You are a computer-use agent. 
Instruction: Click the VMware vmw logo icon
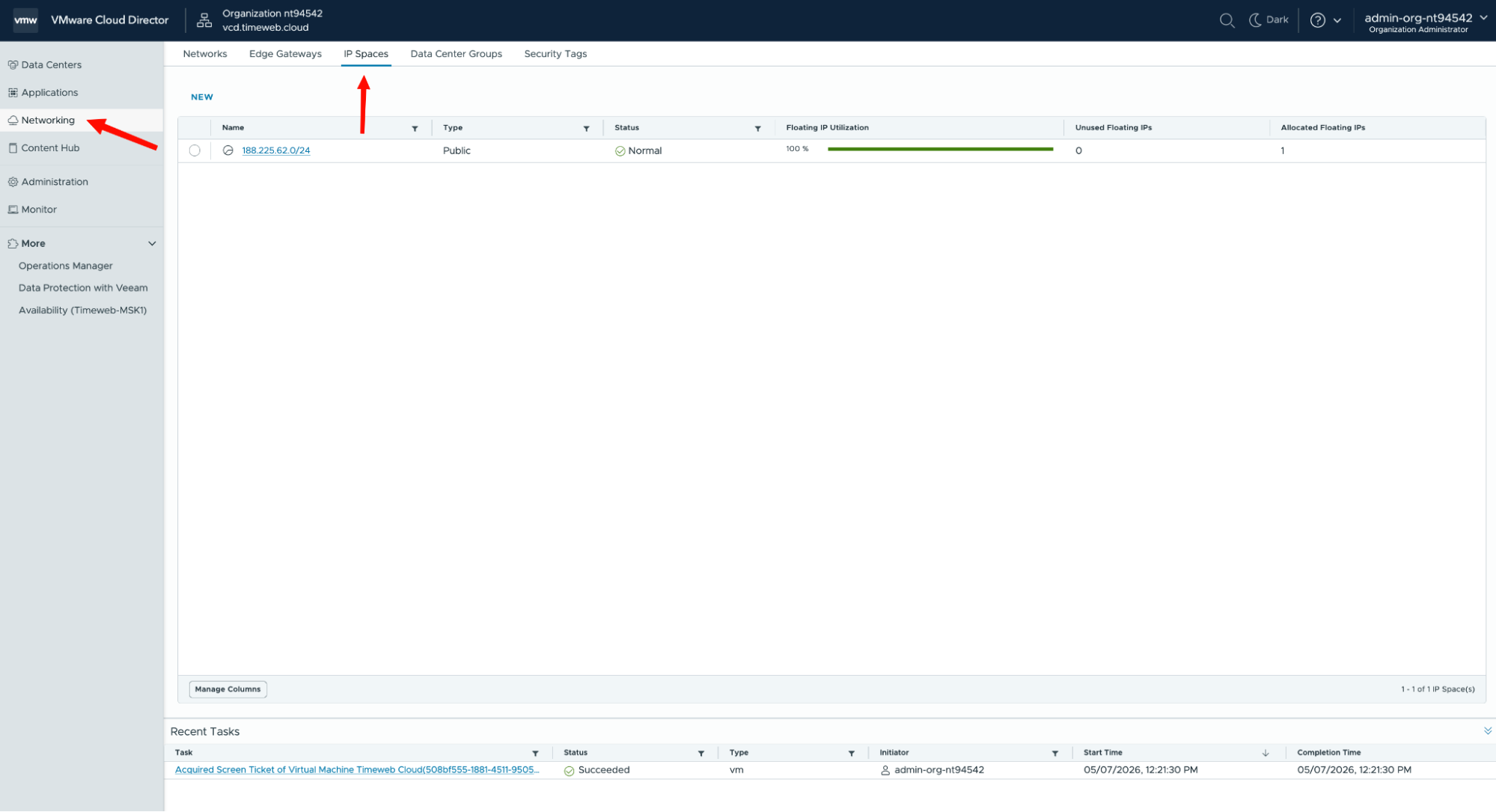tap(25, 20)
